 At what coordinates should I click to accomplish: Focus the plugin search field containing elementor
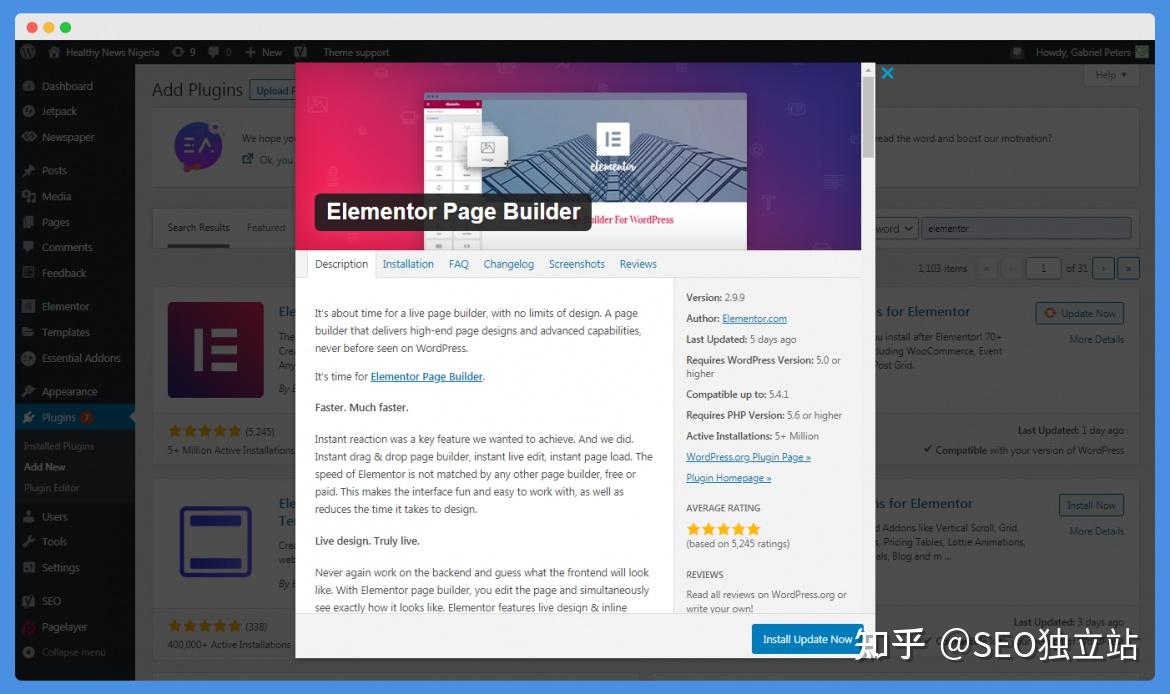pos(1026,228)
